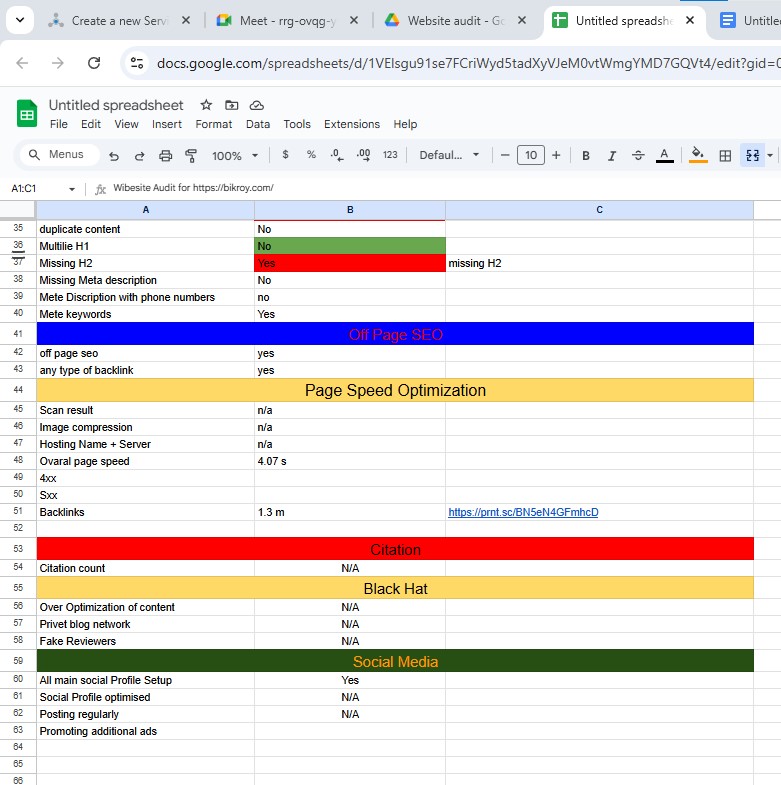Image resolution: width=781 pixels, height=785 pixels.
Task: Toggle italic formatting
Action: [x=612, y=155]
